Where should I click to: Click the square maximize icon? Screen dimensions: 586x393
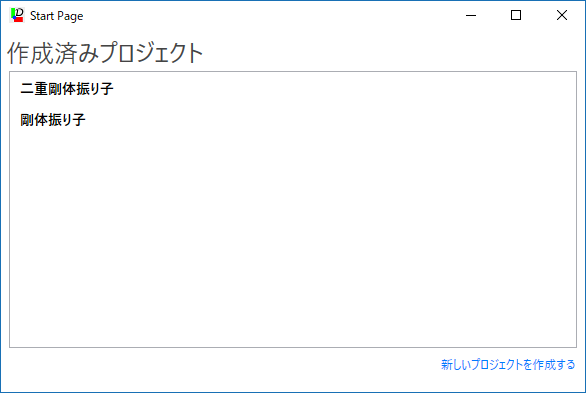coord(516,15)
